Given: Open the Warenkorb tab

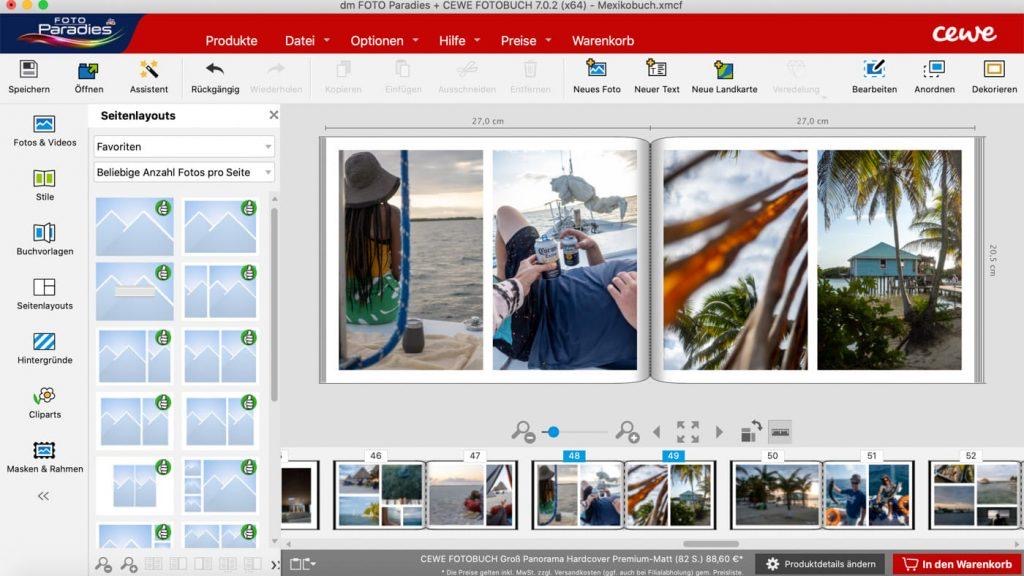Looking at the screenshot, I should pyautogui.click(x=603, y=40).
